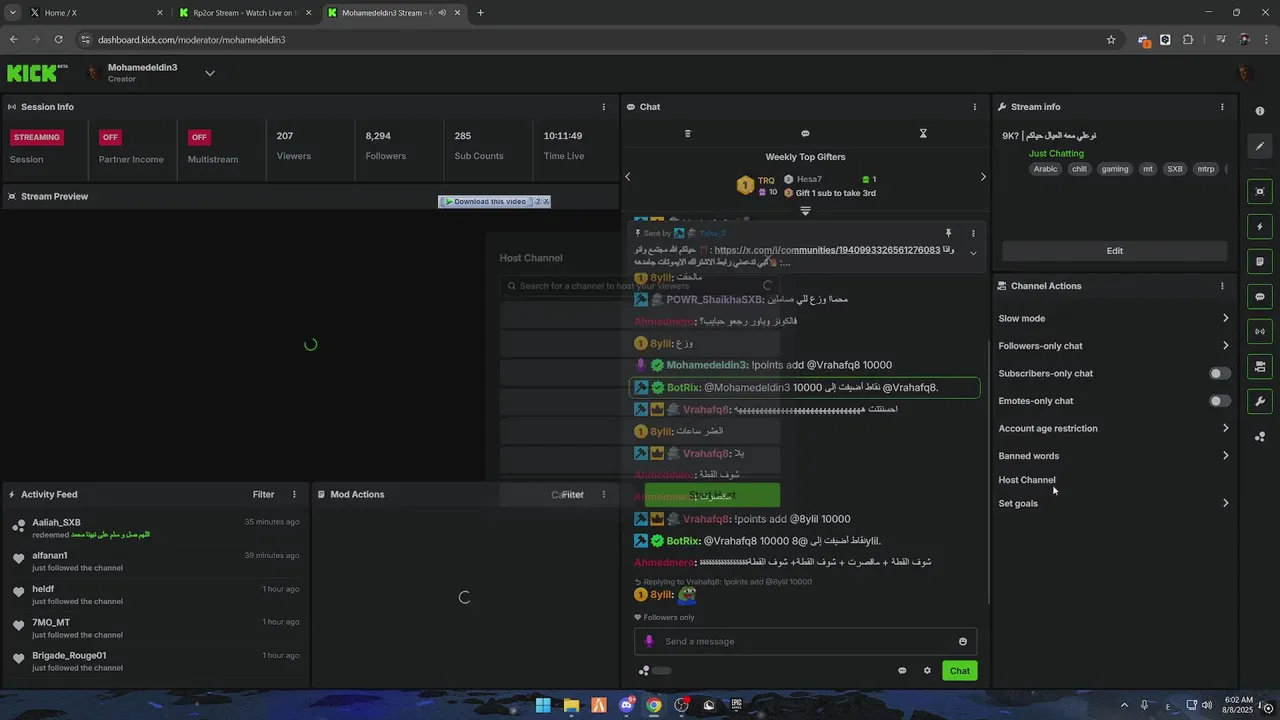Click the pencil edit icon in the right sidebar
The height and width of the screenshot is (720, 1280).
pyautogui.click(x=1260, y=146)
